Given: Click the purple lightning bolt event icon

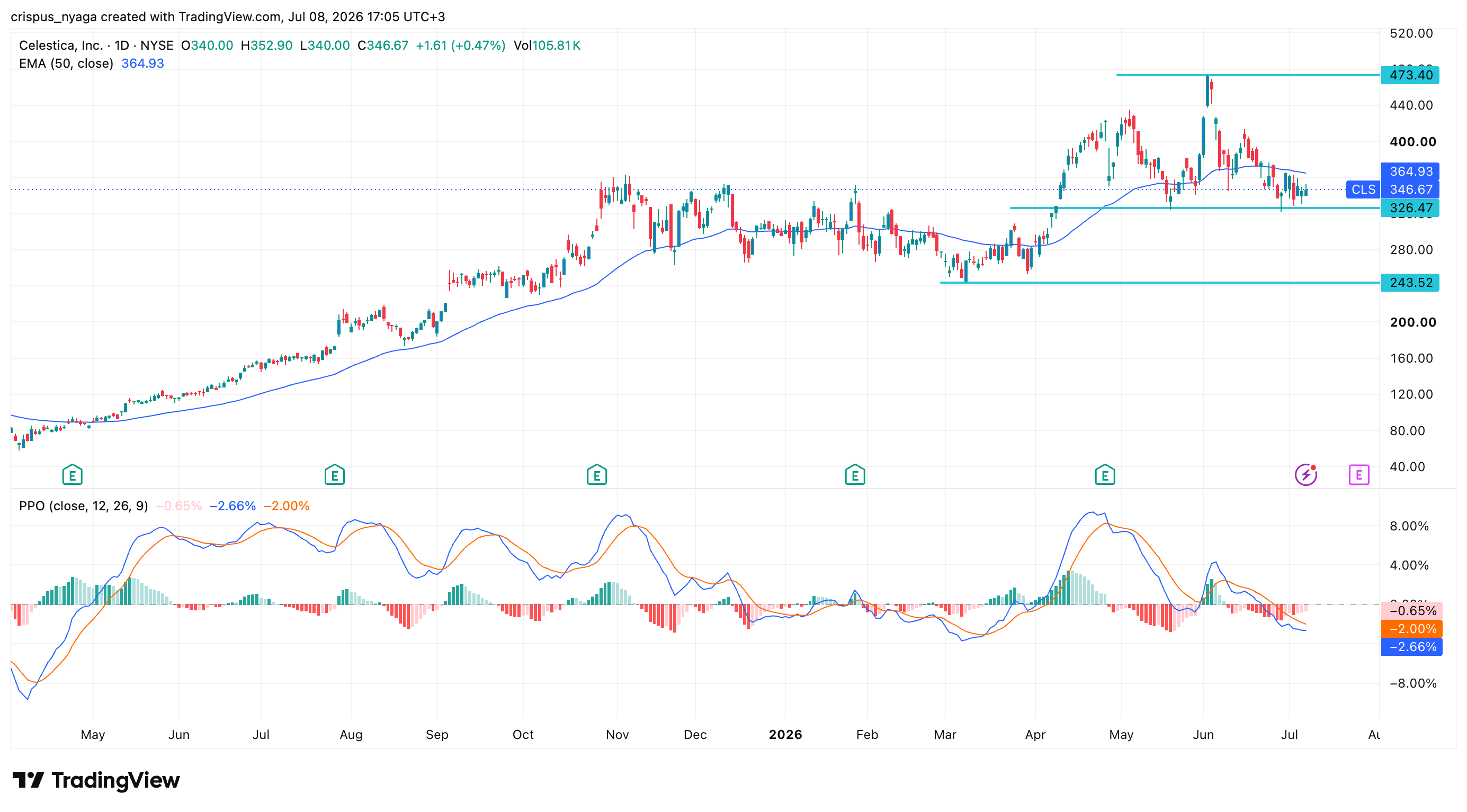Looking at the screenshot, I should coord(1306,475).
